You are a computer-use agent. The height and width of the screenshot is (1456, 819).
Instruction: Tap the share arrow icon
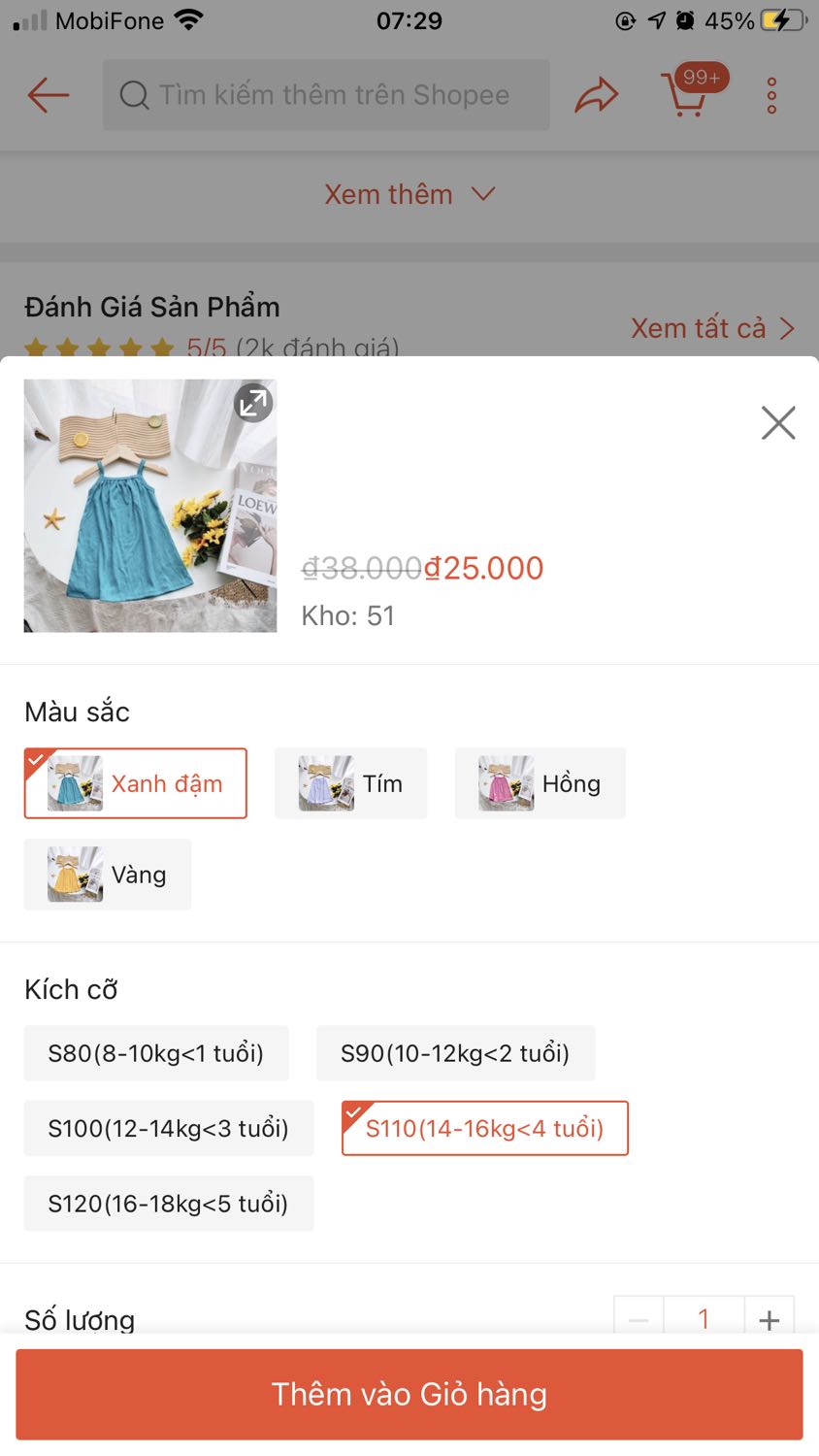coord(596,94)
